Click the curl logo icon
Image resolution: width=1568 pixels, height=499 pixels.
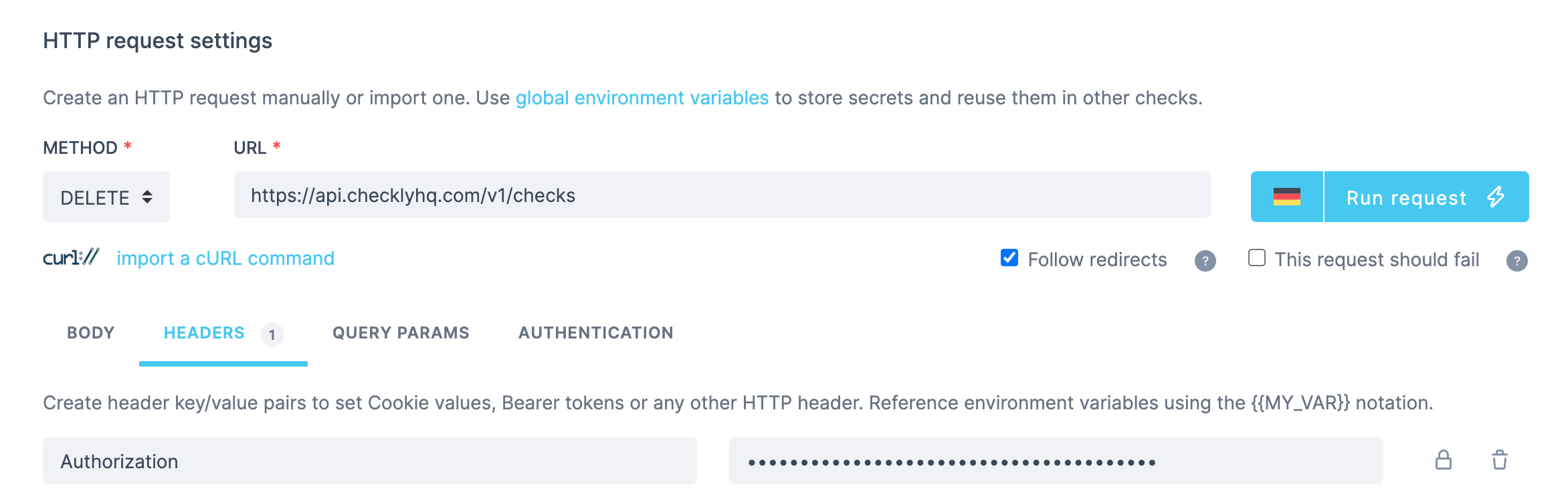pos(70,257)
